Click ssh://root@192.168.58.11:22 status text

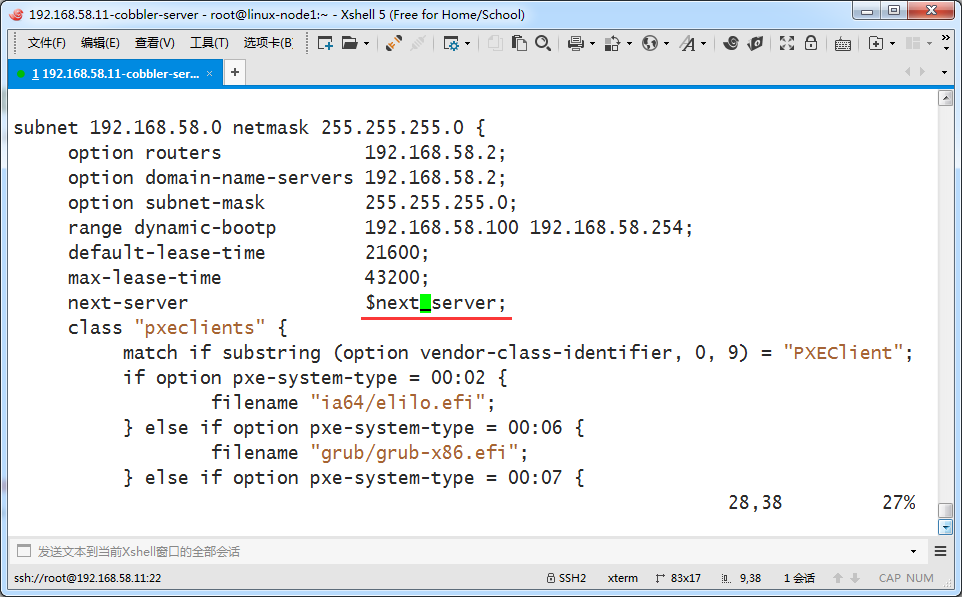pyautogui.click(x=87, y=578)
